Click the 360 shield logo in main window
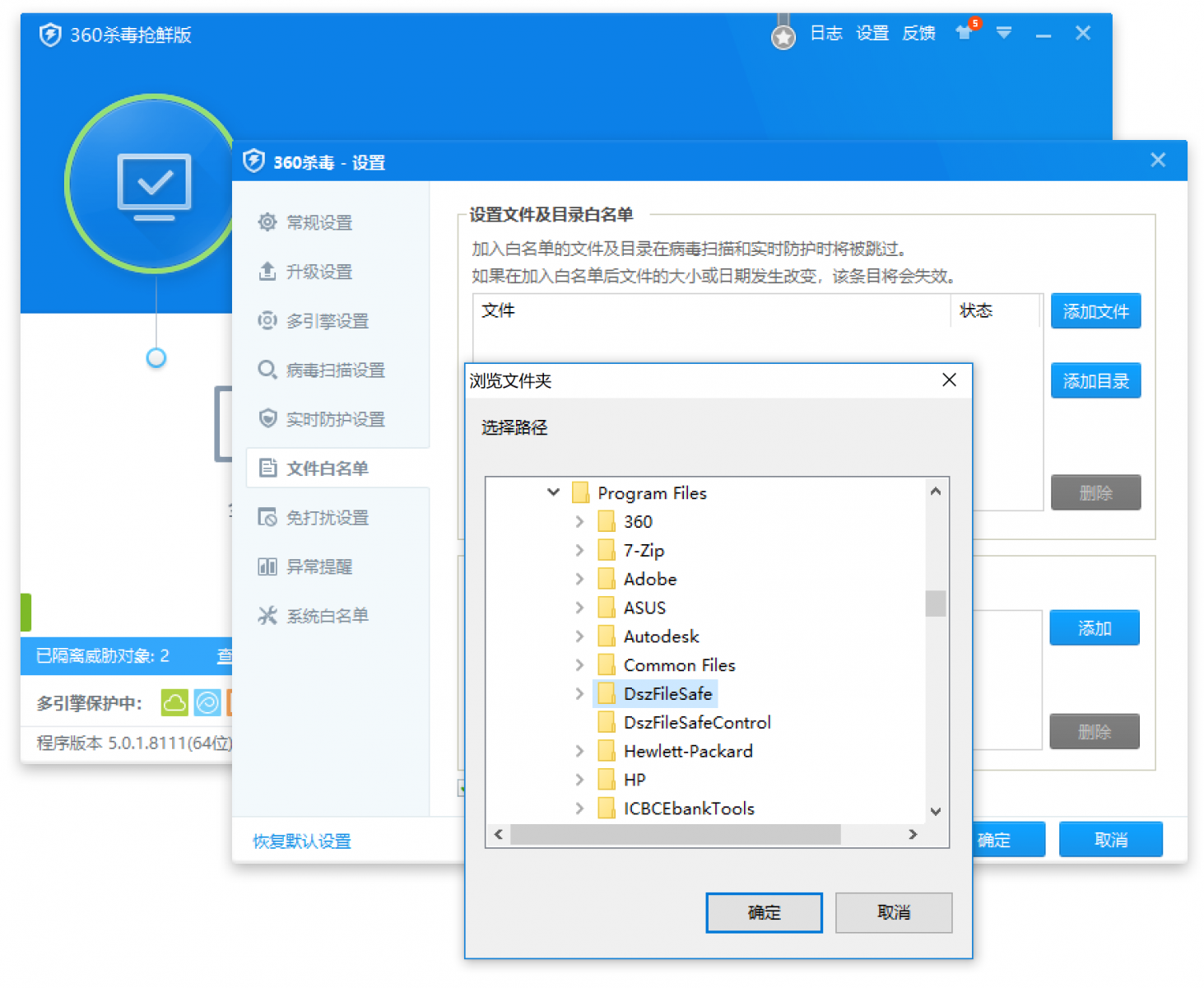 point(50,35)
